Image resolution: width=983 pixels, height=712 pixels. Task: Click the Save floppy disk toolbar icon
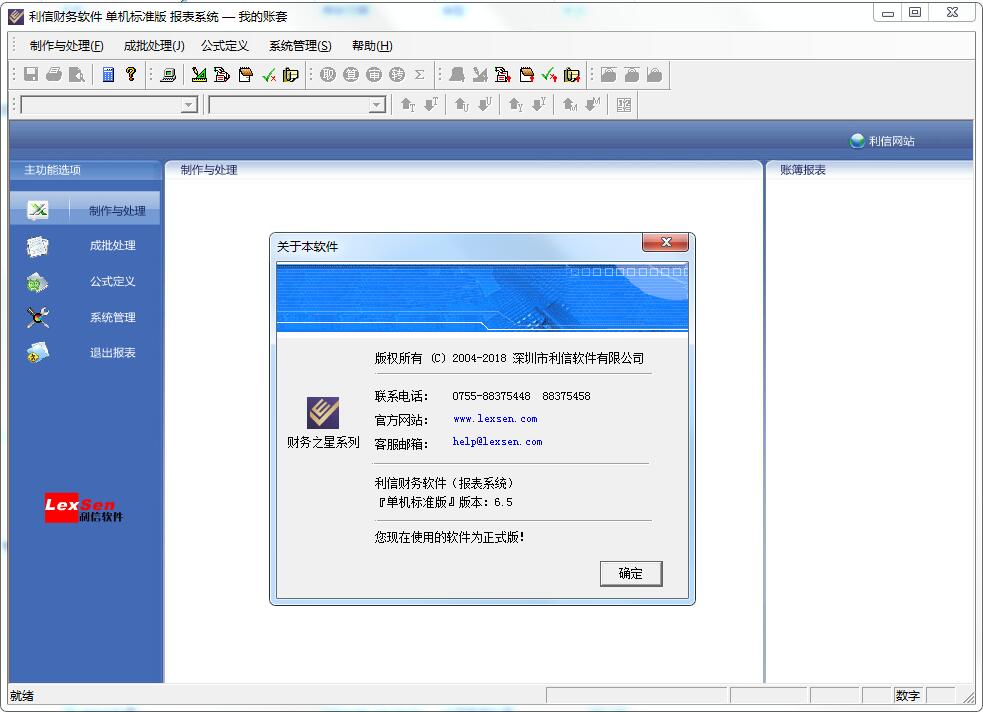click(31, 75)
